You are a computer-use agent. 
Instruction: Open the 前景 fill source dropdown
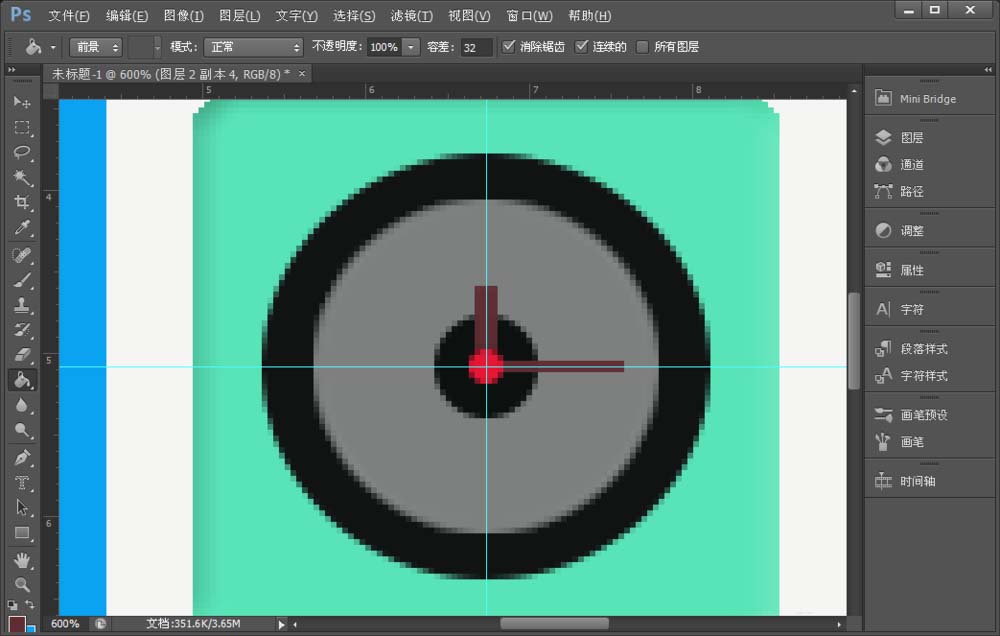[x=95, y=46]
